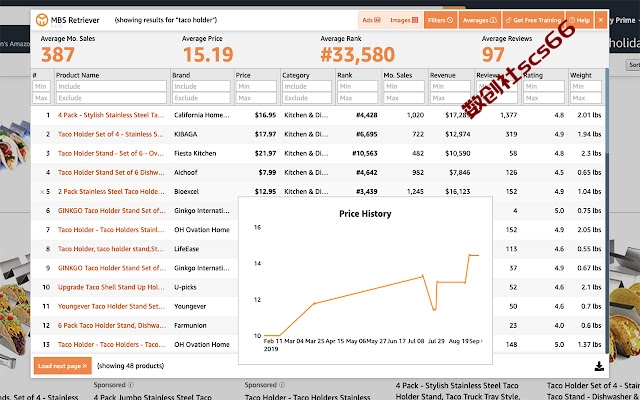
Task: Open product 6 'GINKGO Taco Holder Stand Set of...'
Action: pyautogui.click(x=111, y=211)
